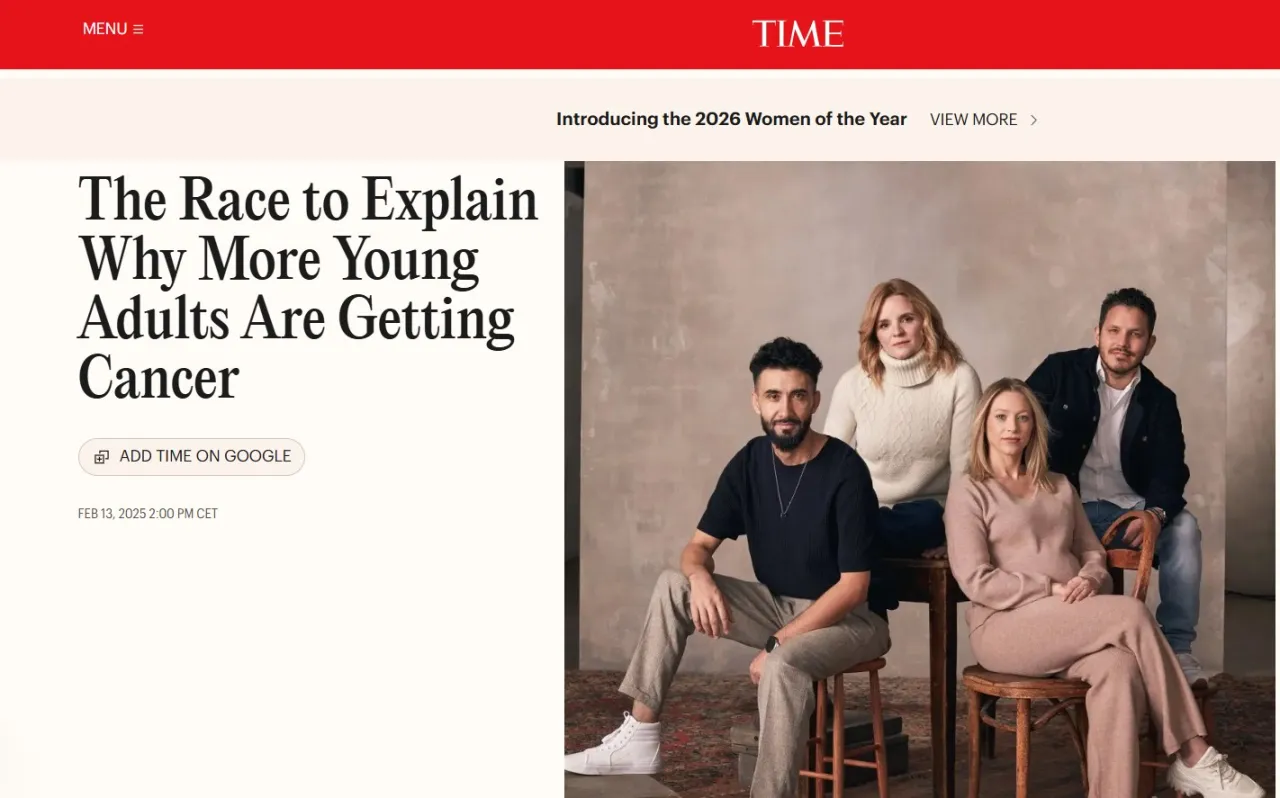This screenshot has width=1280, height=798.
Task: Open the MENU text label
Action: pyautogui.click(x=104, y=29)
